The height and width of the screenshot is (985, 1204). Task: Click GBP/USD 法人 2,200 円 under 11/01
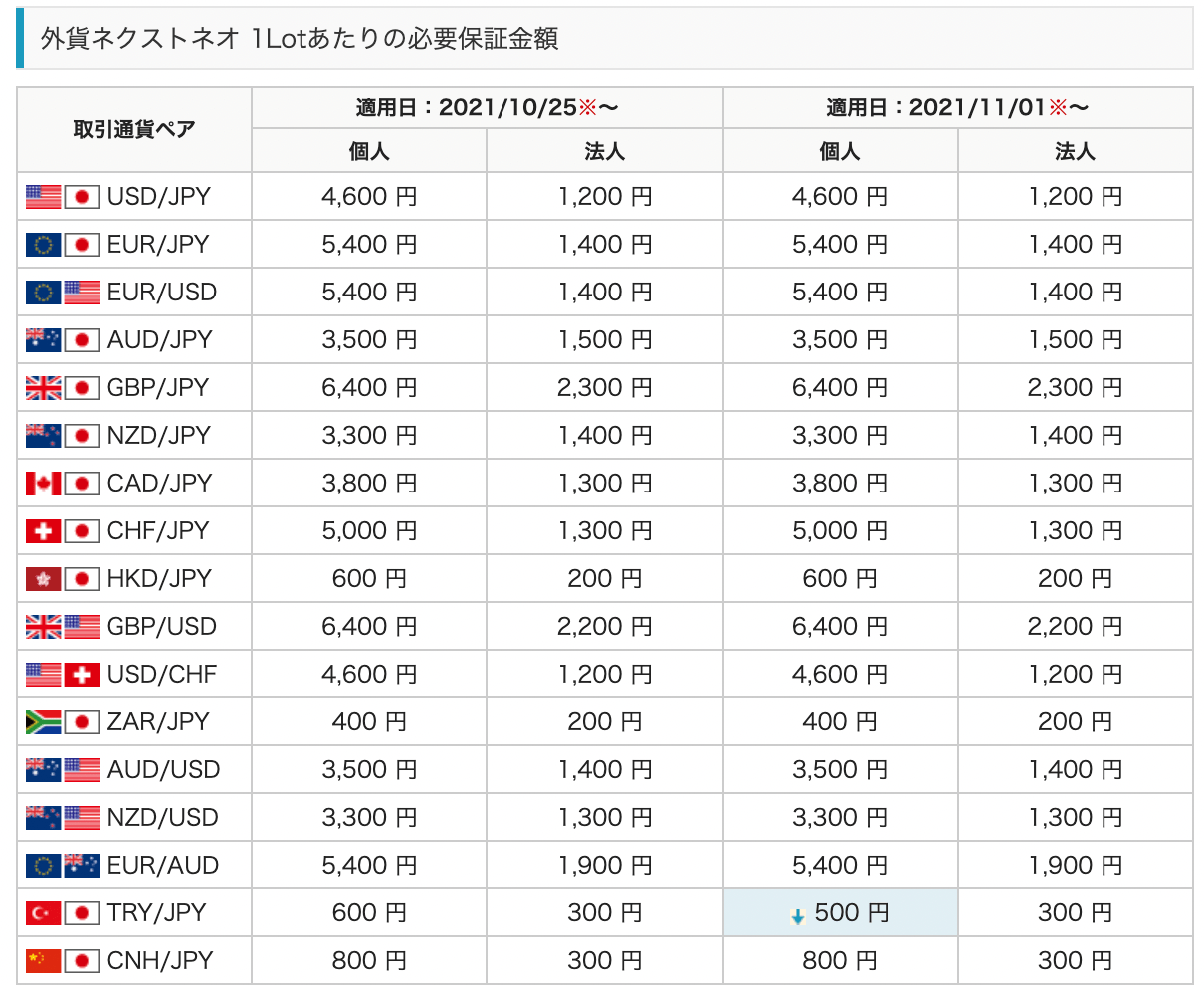[1075, 627]
